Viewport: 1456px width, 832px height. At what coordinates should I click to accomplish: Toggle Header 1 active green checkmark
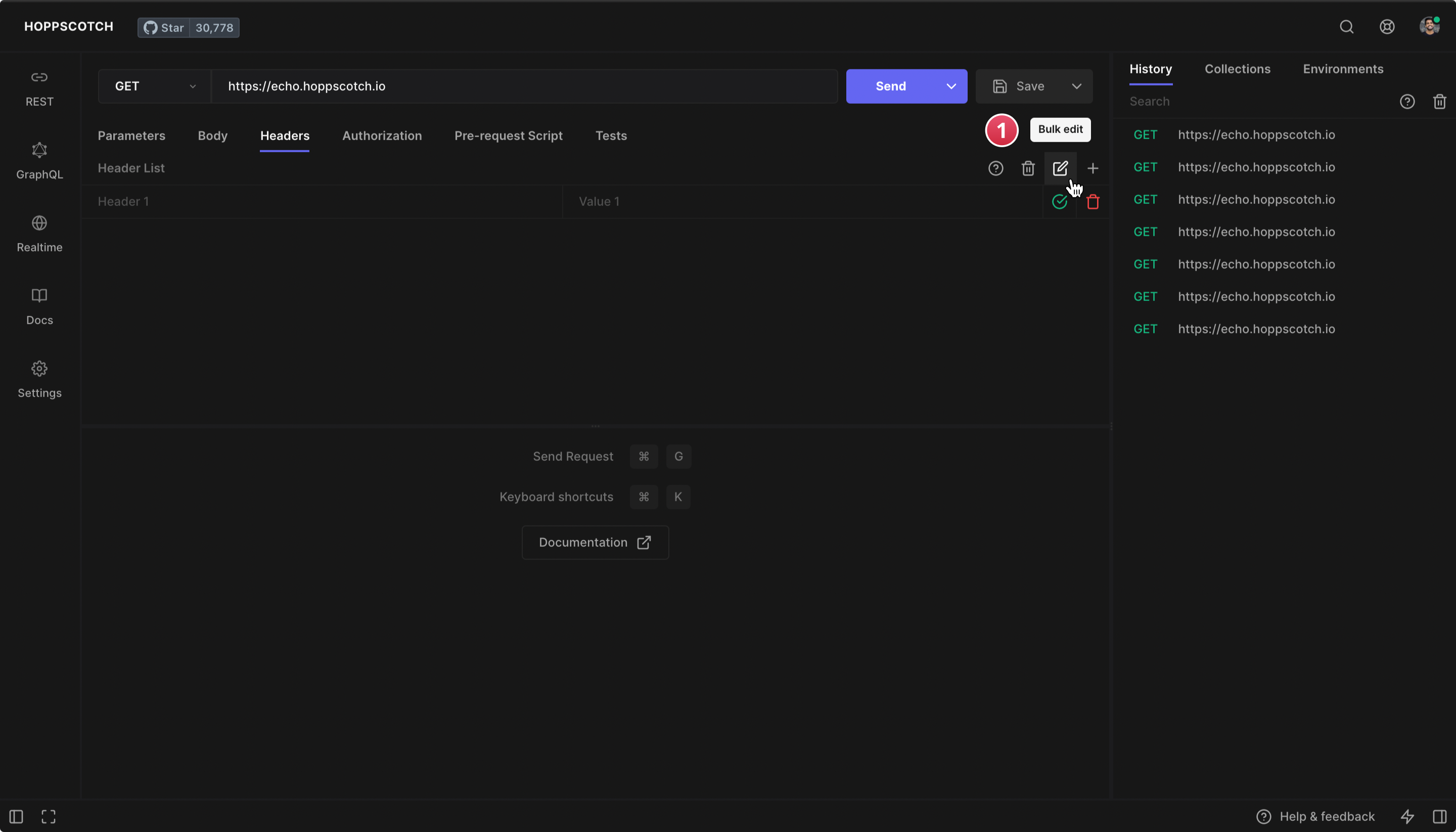(1059, 202)
